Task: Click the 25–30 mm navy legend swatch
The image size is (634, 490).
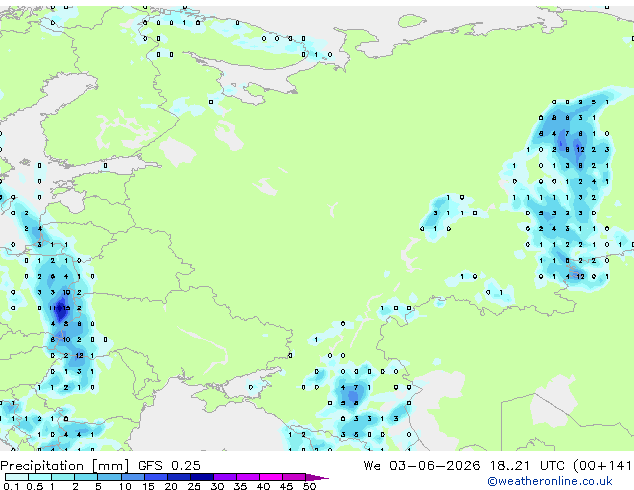Action: pyautogui.click(x=201, y=477)
